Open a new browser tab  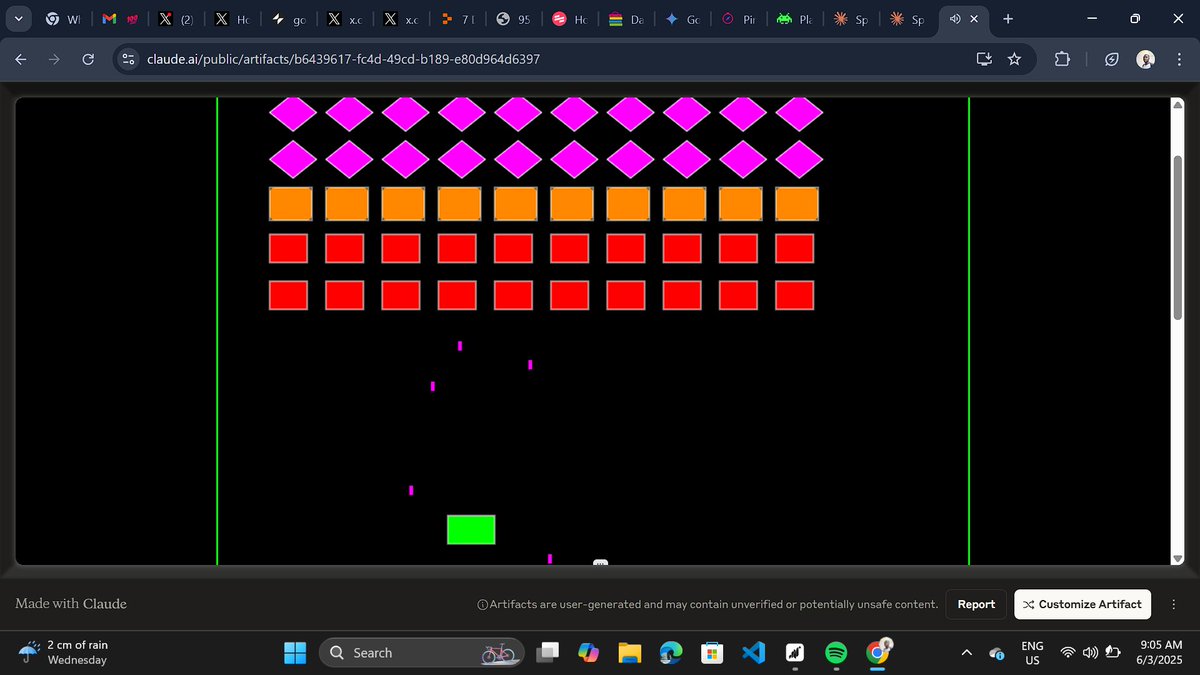(x=1007, y=19)
